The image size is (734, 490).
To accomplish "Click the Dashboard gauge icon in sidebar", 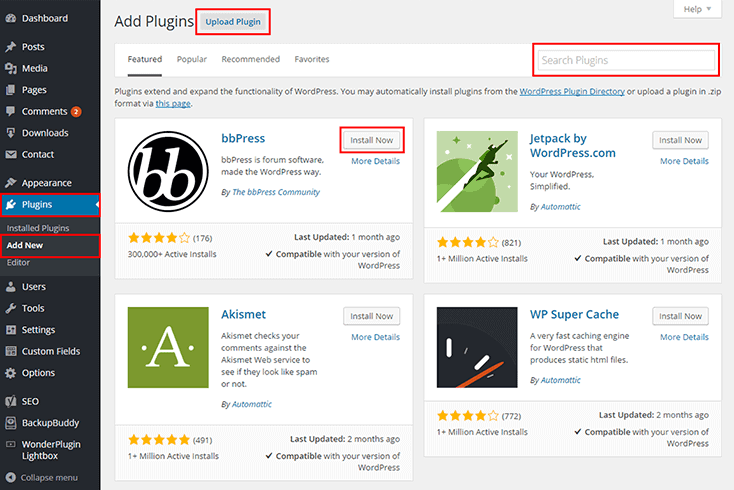I will 10,18.
